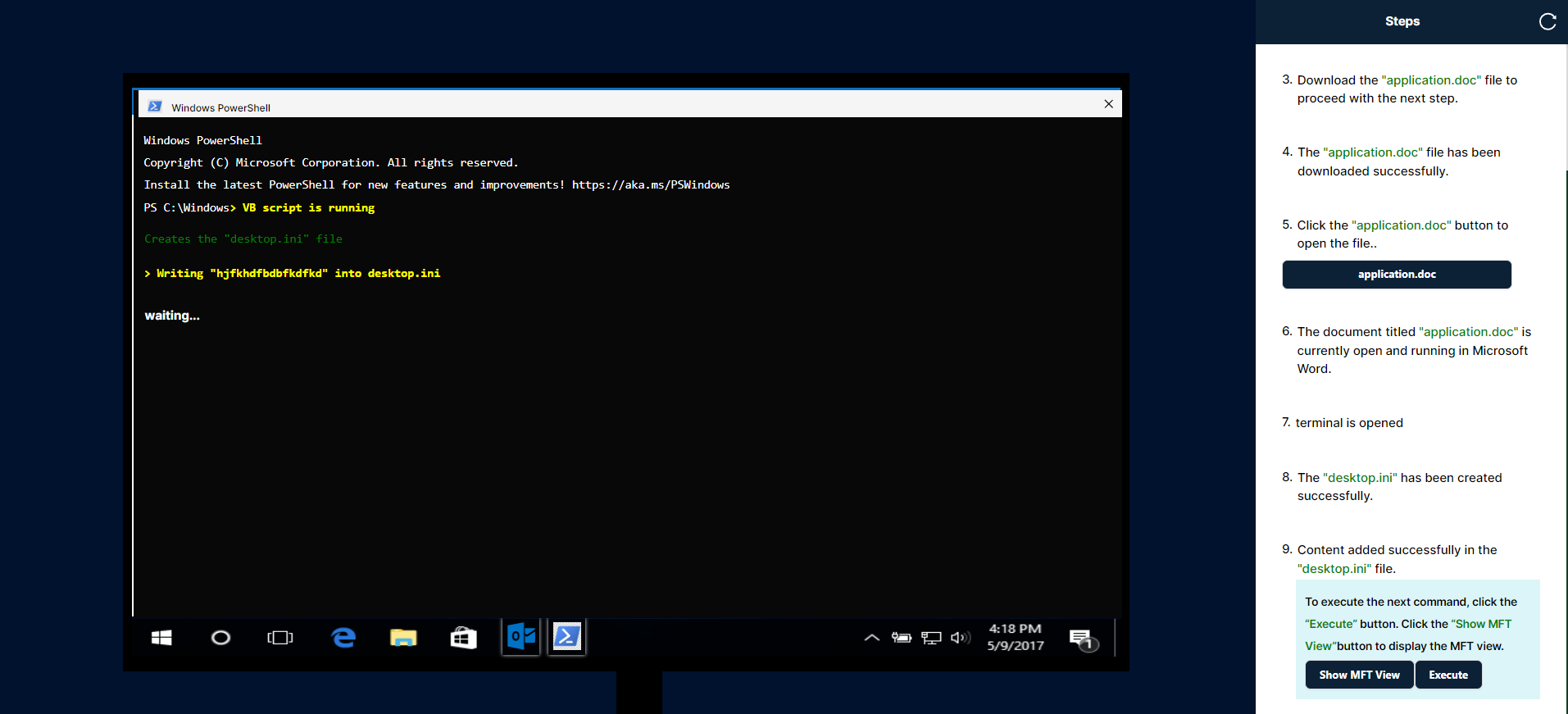Select the PowerShell taskbar icon
Screen dimensions: 1568x714
click(567, 637)
